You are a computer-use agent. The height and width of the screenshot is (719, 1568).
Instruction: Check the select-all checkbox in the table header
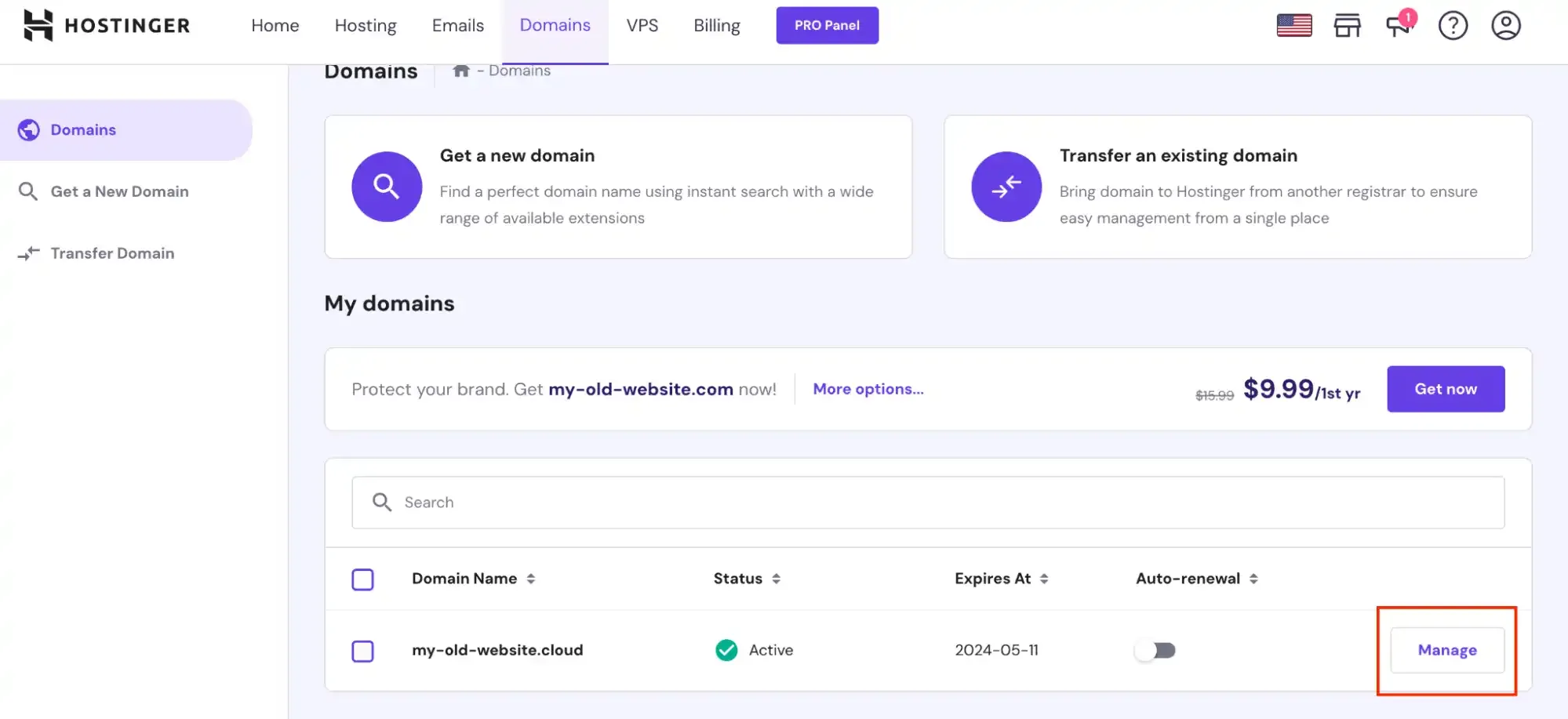tap(362, 579)
